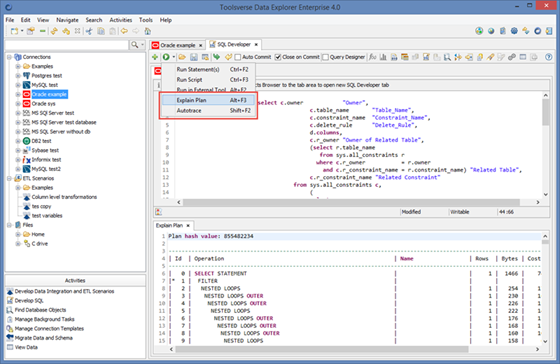The width and height of the screenshot is (560, 364).
Task: Select Run Script menu entry
Action: (x=208, y=80)
